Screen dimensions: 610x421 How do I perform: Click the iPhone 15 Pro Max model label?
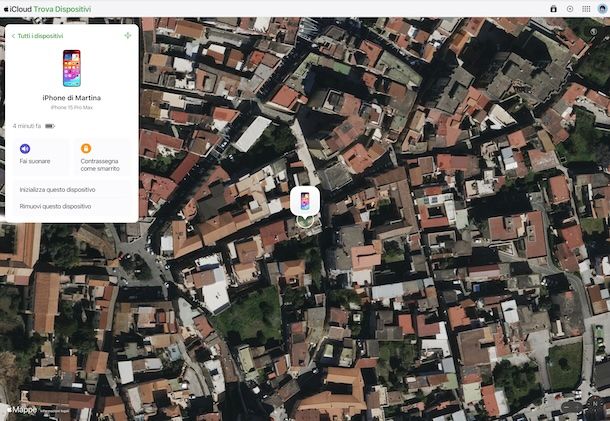(72, 107)
